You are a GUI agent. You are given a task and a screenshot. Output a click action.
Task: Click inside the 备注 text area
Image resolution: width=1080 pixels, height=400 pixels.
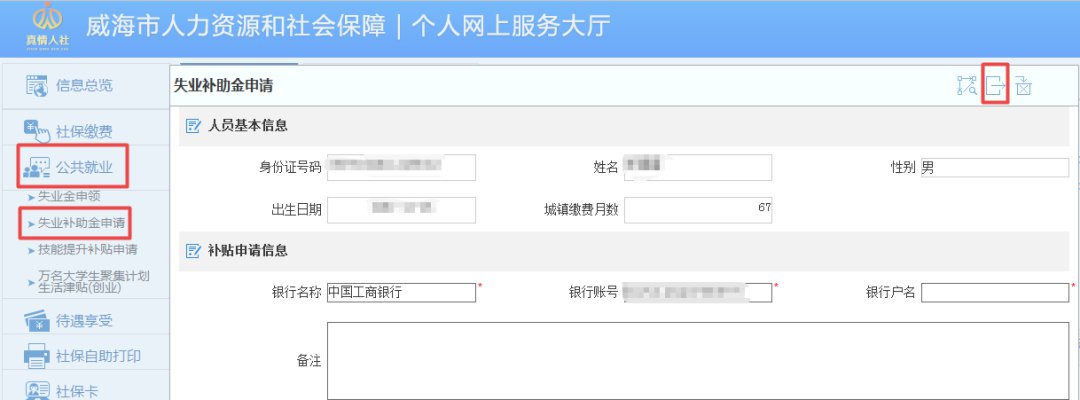pyautogui.click(x=698, y=360)
